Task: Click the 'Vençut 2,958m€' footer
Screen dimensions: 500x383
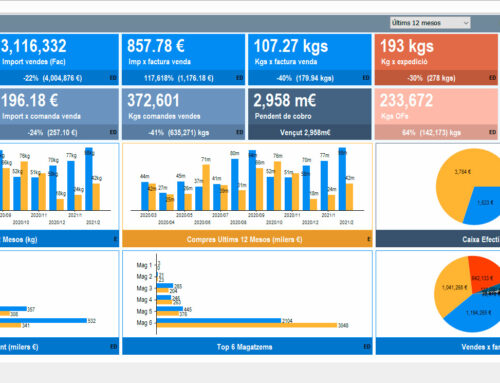Action: 305,132
